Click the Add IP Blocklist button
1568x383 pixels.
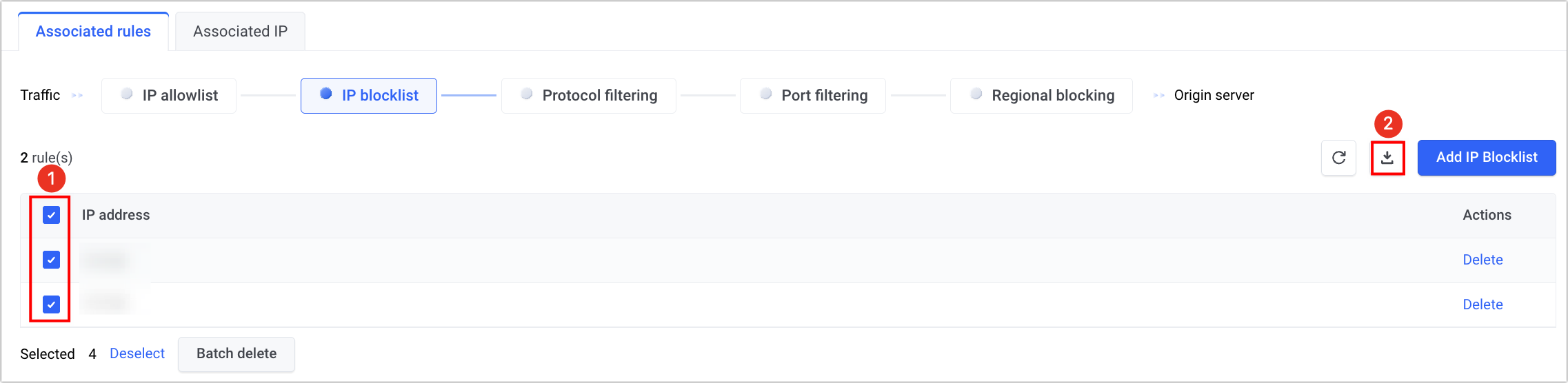click(x=1487, y=158)
